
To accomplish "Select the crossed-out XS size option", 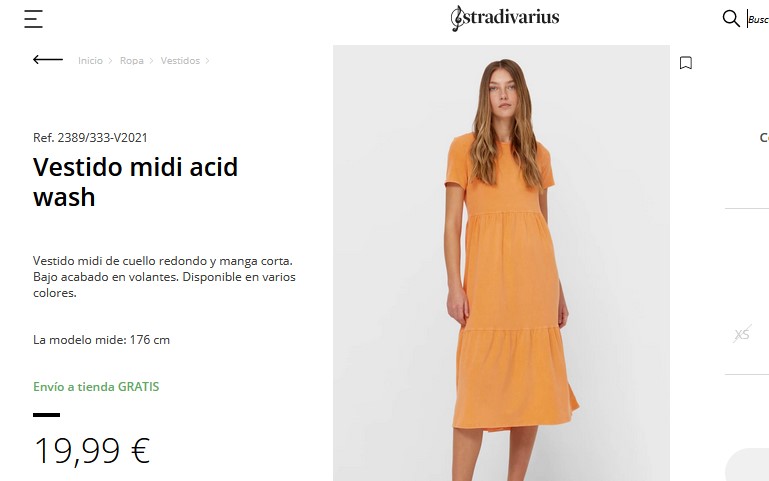I will pos(742,334).
